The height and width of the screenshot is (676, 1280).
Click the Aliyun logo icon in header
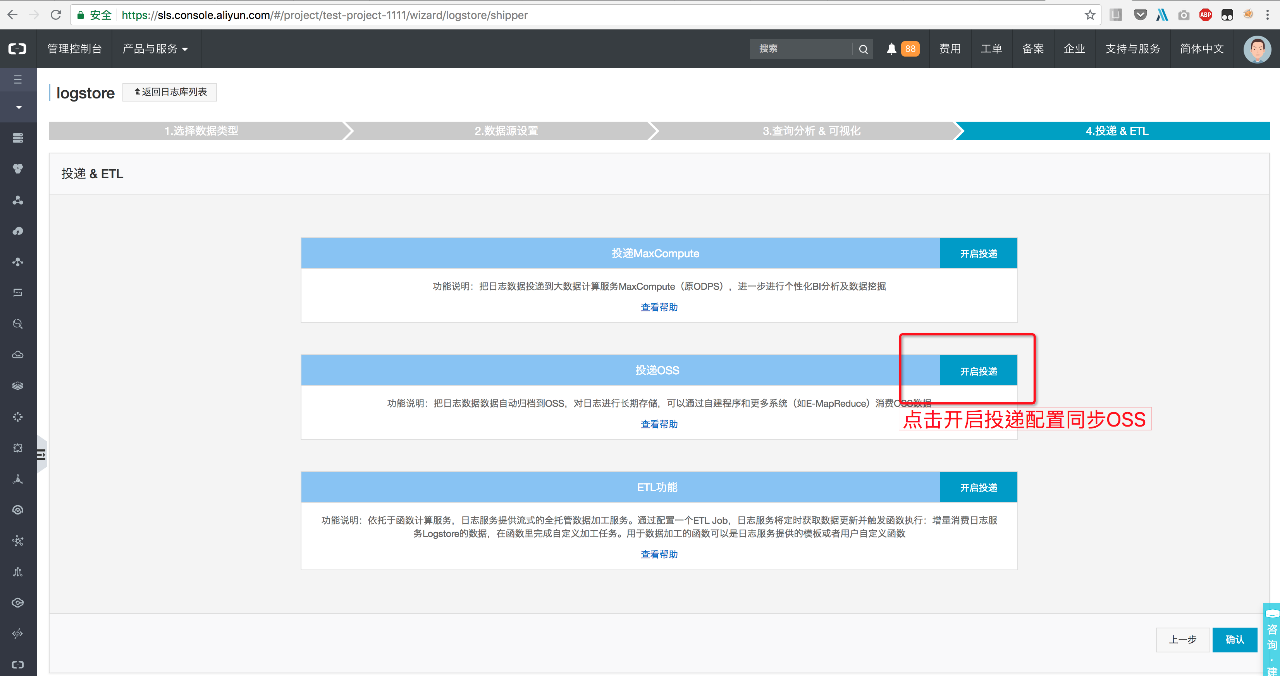pyautogui.click(x=18, y=48)
